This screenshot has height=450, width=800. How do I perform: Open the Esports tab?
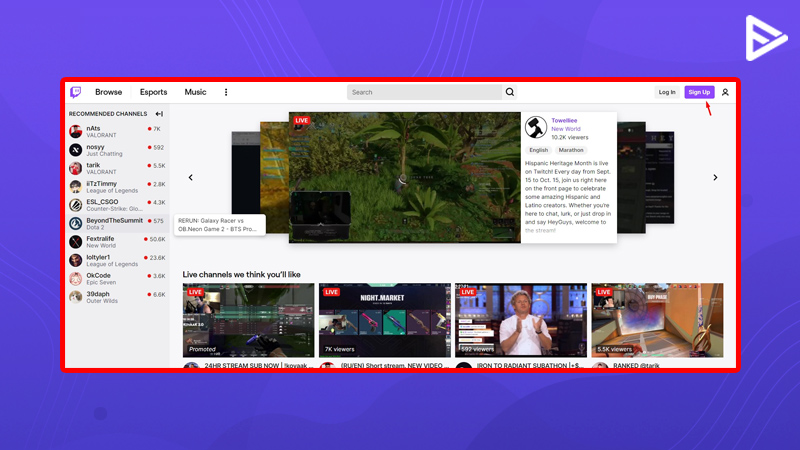tap(154, 92)
